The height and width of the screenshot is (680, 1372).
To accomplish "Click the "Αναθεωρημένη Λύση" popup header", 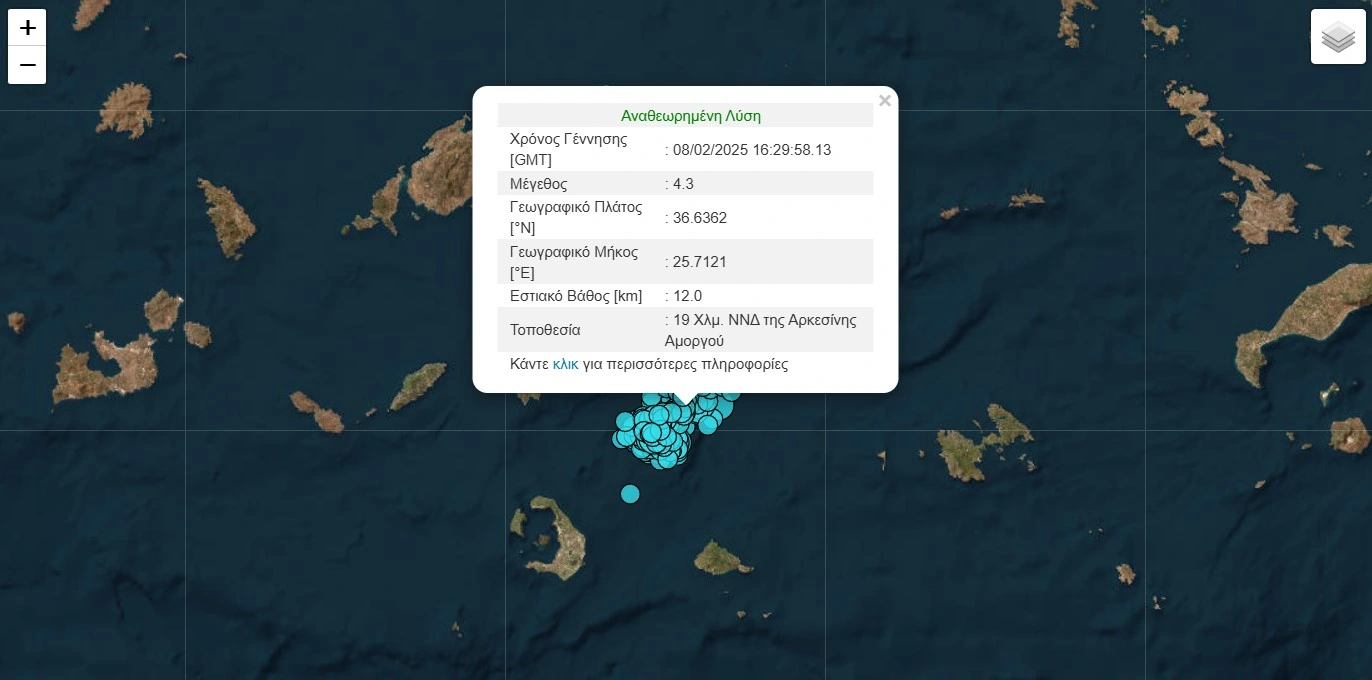I will point(690,116).
